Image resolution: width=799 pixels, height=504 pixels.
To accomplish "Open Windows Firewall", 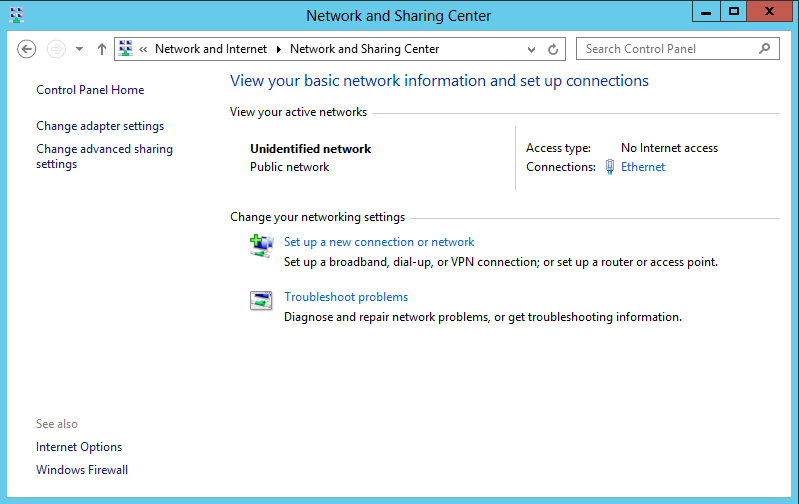I will [x=82, y=470].
